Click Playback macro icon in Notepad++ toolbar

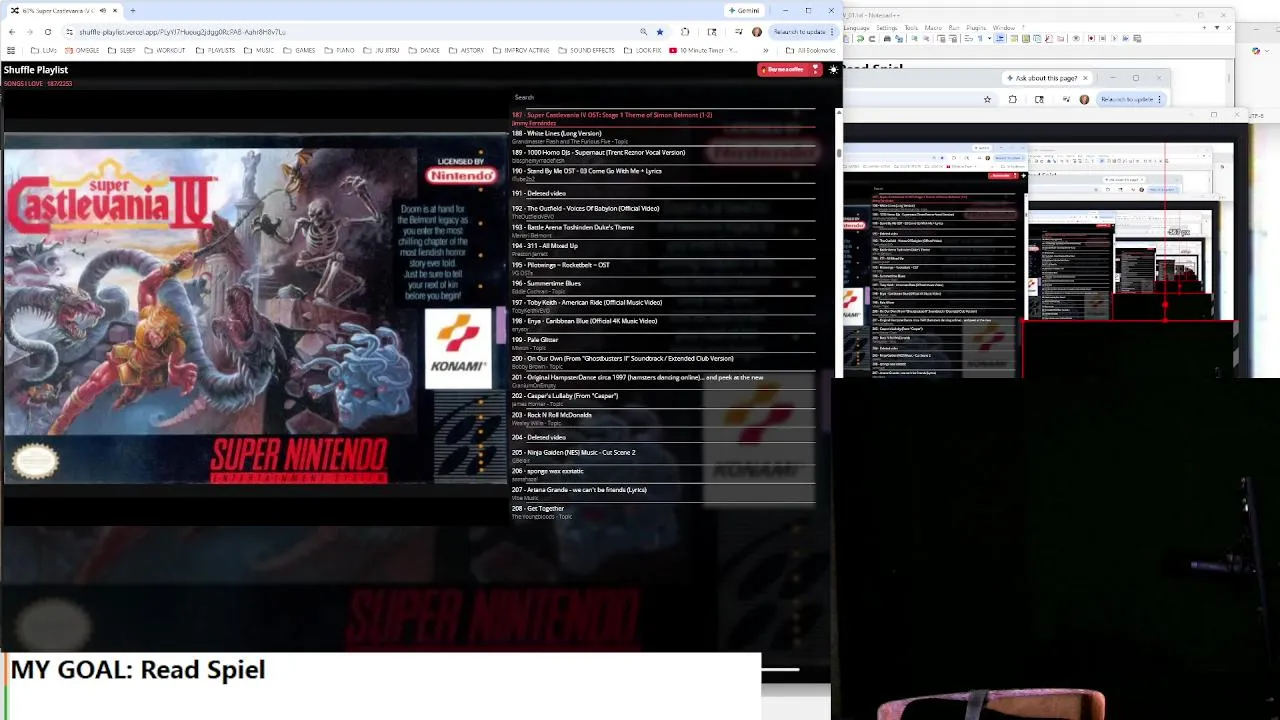click(x=1114, y=38)
